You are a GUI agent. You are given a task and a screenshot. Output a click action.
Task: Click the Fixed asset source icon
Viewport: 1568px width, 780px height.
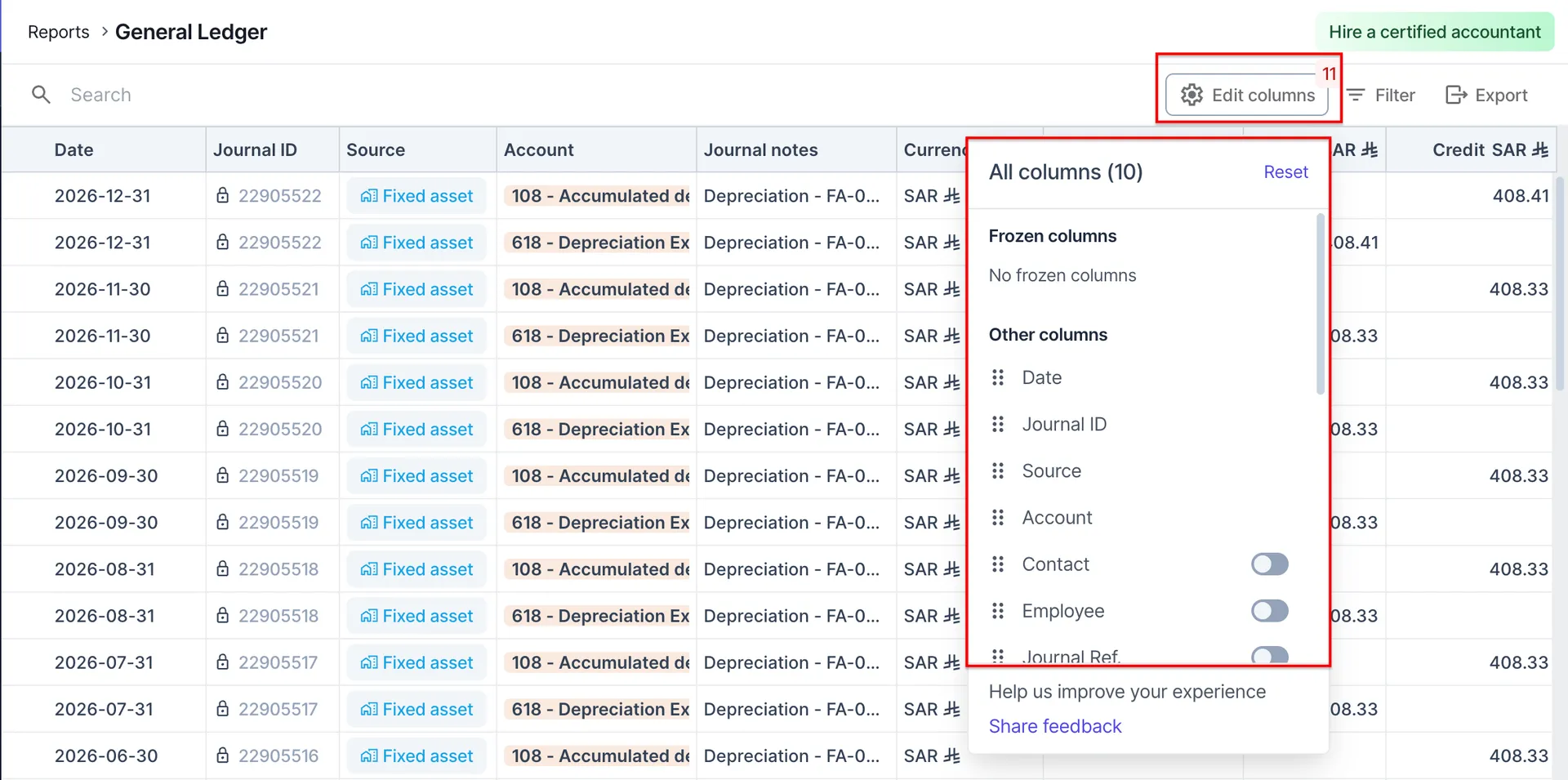pos(369,196)
